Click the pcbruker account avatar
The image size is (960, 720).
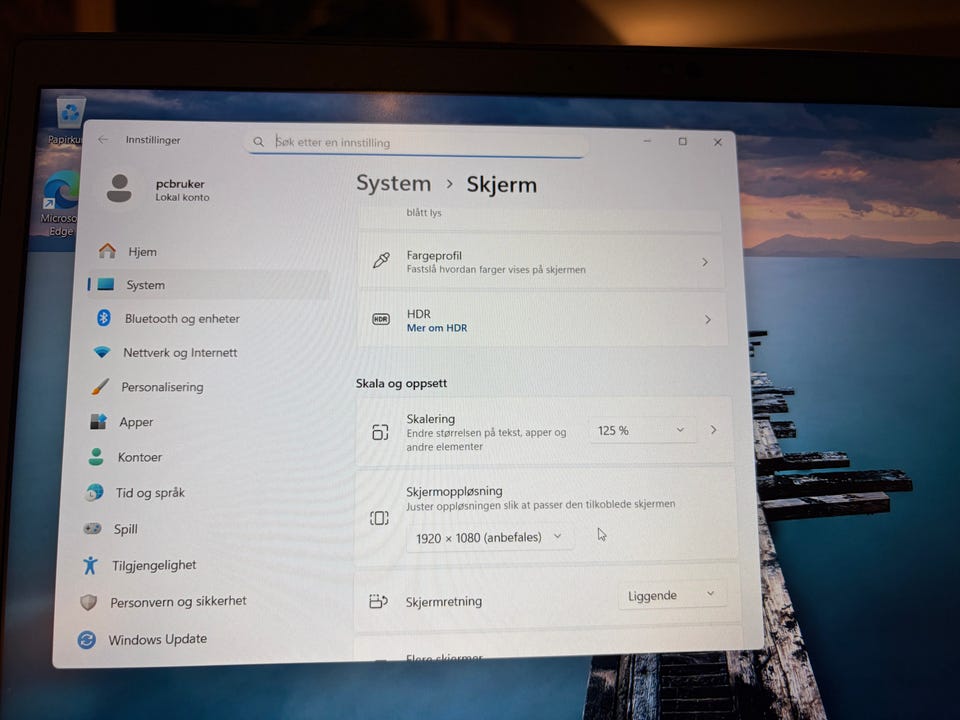click(119, 188)
